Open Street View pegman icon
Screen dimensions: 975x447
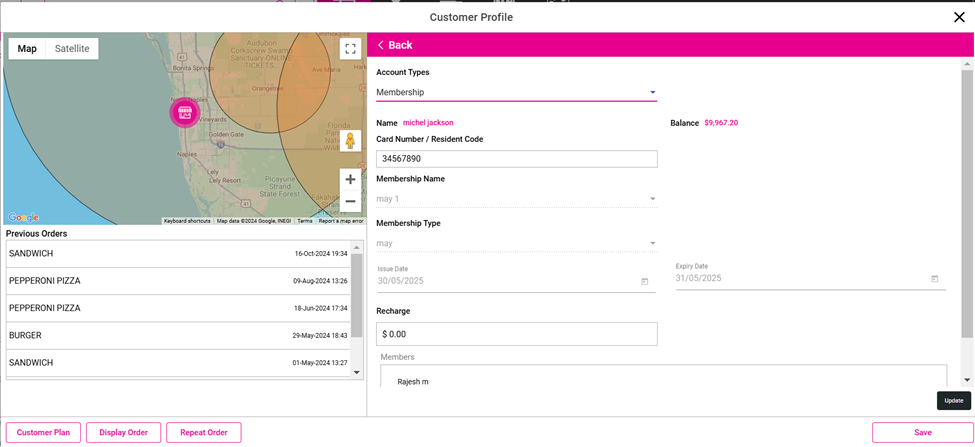click(350, 141)
